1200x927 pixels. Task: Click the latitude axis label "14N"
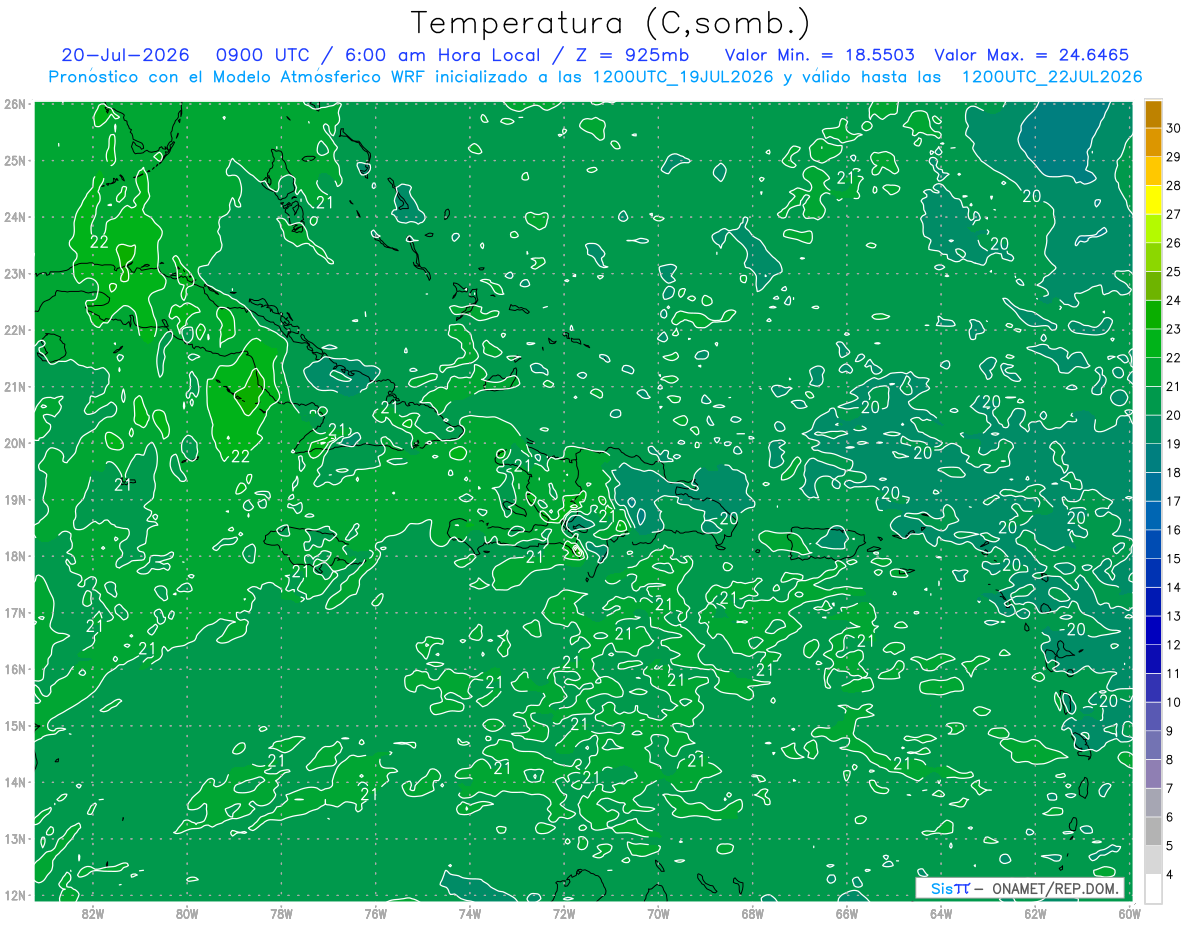(x=15, y=782)
